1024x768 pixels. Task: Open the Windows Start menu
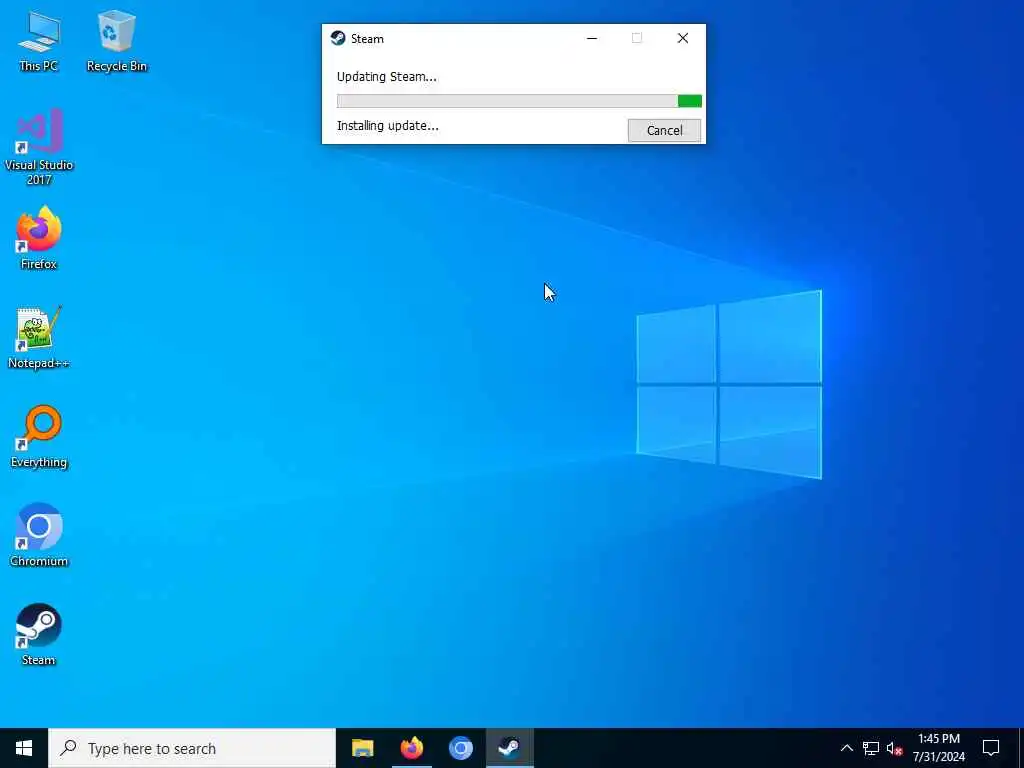point(24,748)
